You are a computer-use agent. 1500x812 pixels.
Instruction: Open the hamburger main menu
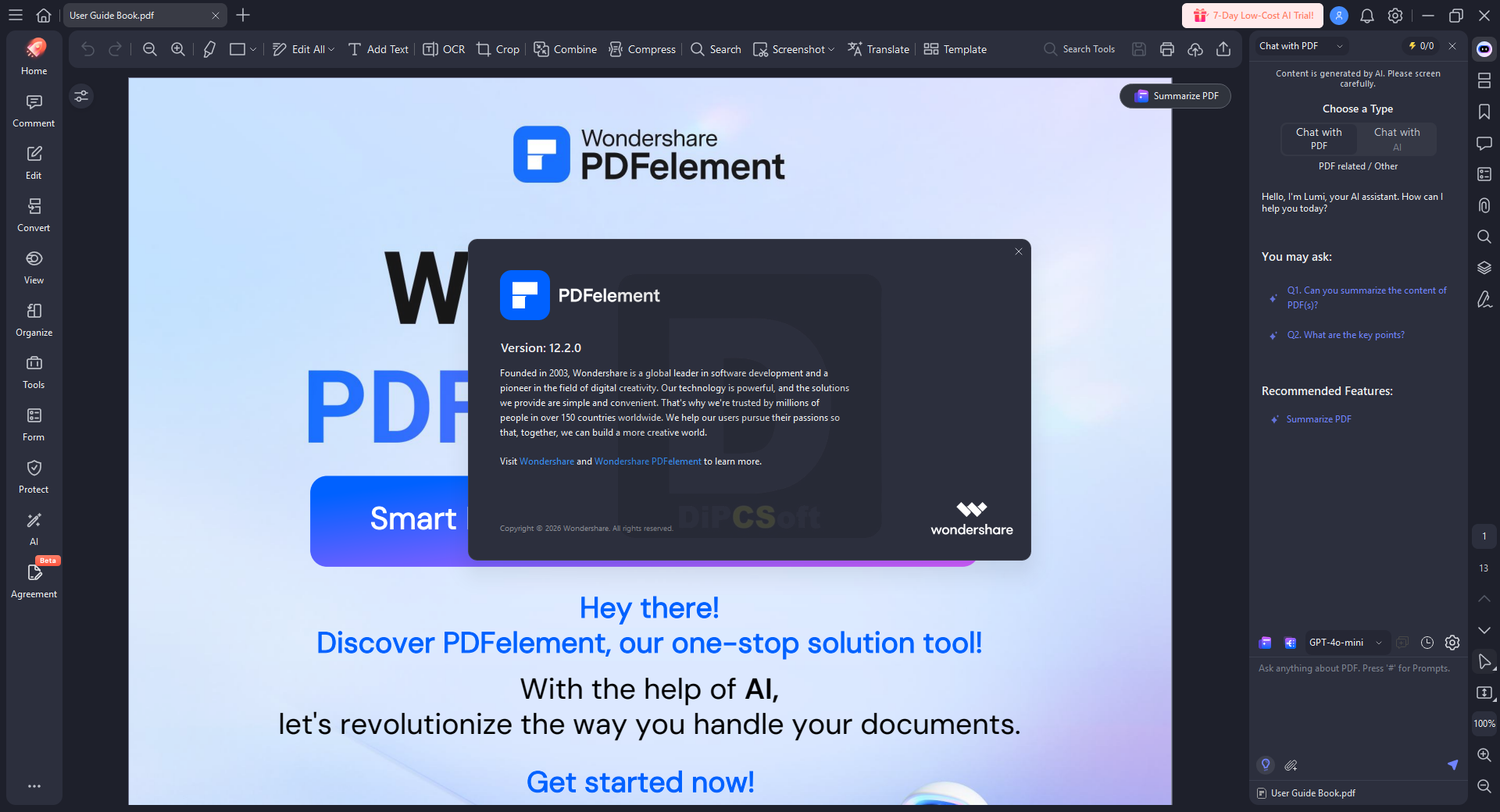tap(16, 16)
